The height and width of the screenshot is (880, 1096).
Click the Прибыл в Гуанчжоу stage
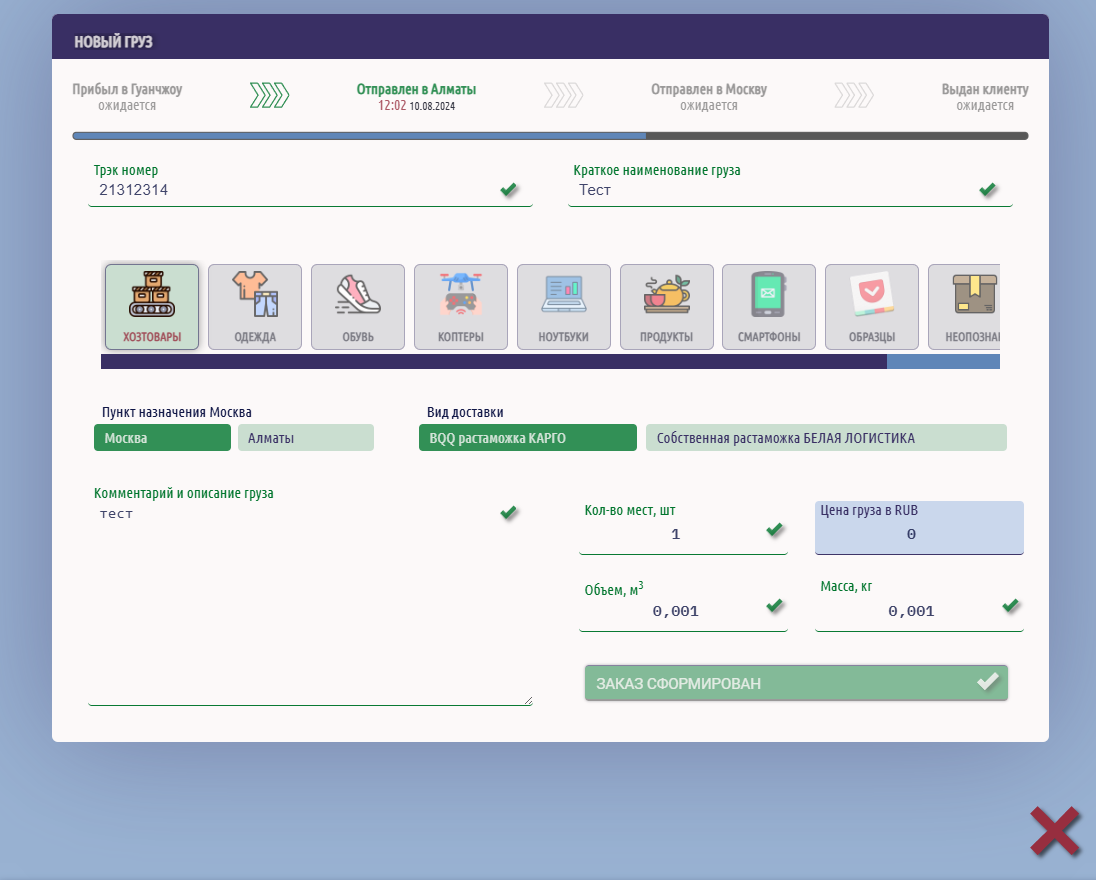coord(127,96)
